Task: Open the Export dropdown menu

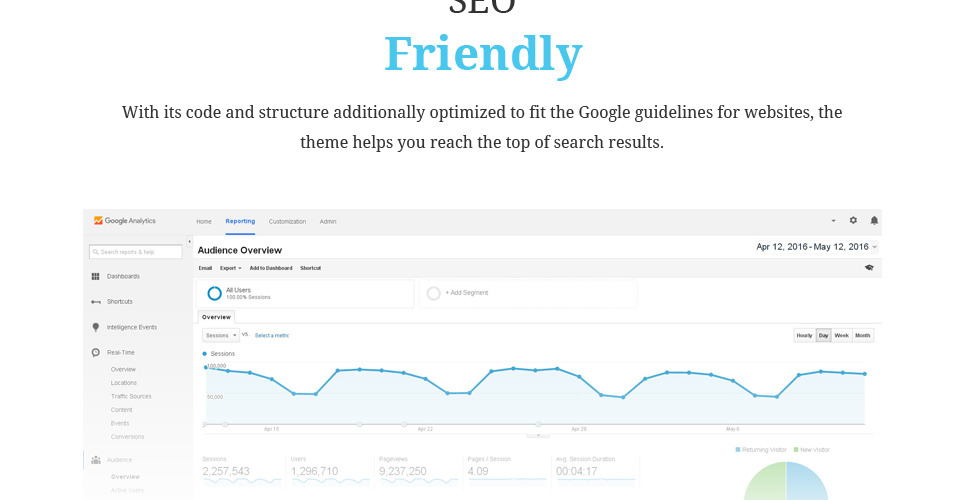Action: [230, 268]
